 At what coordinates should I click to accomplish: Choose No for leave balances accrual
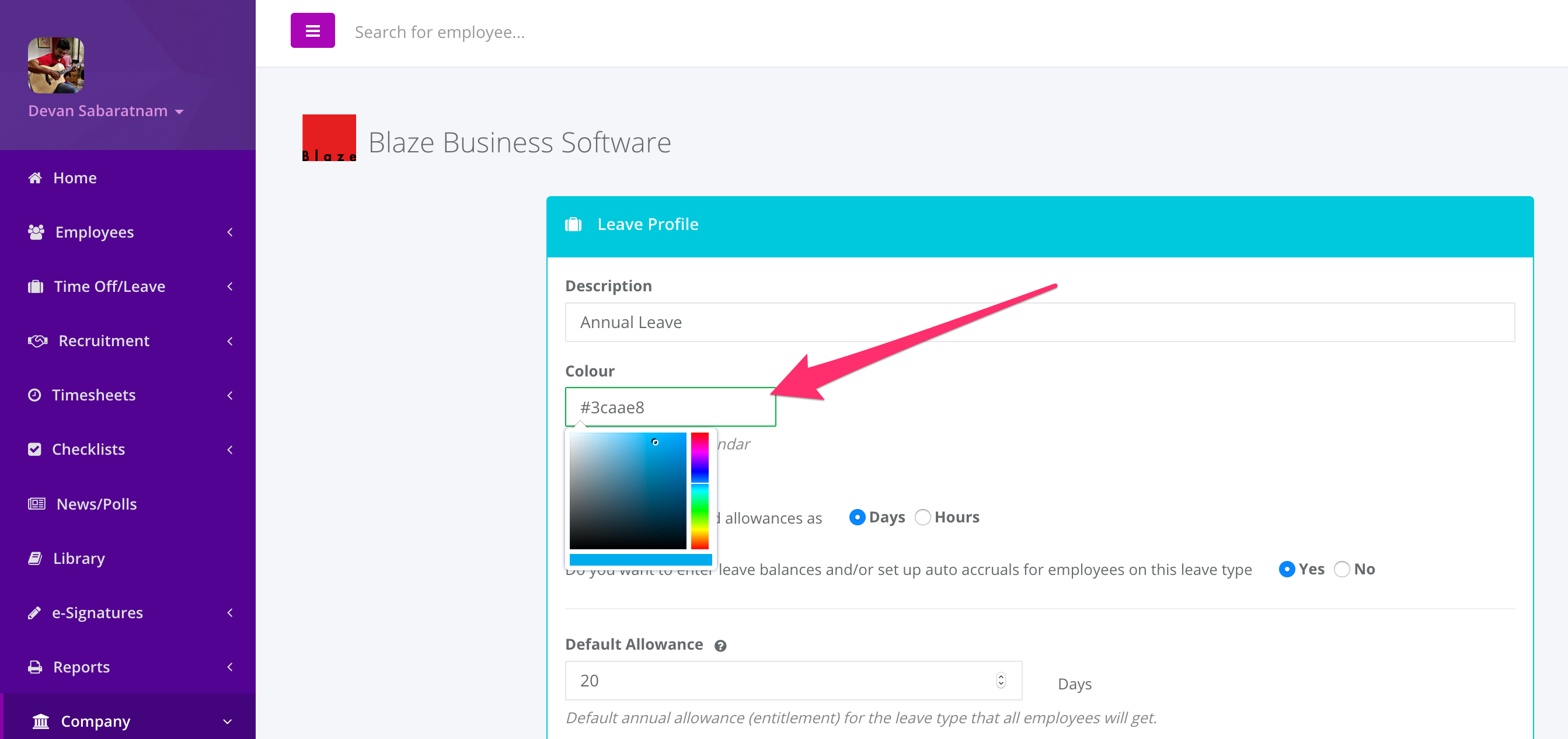(x=1341, y=569)
